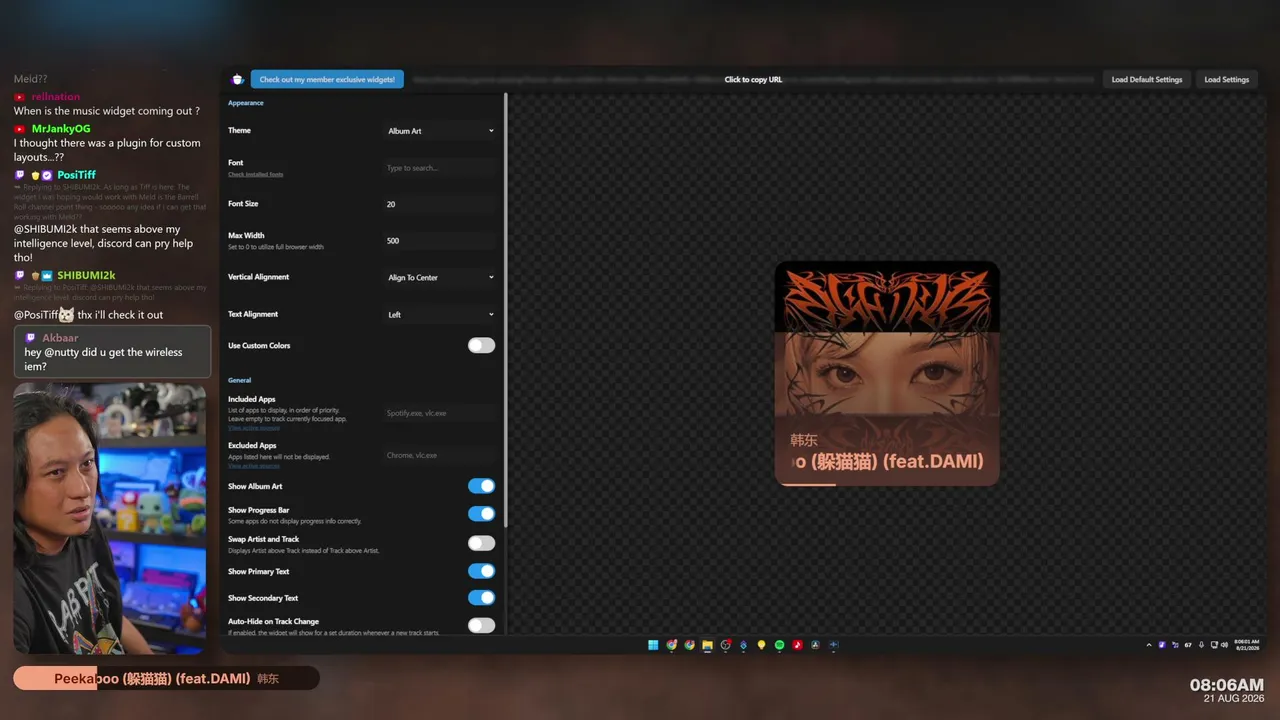Expand the Vertical Alignment dropdown

(x=440, y=277)
